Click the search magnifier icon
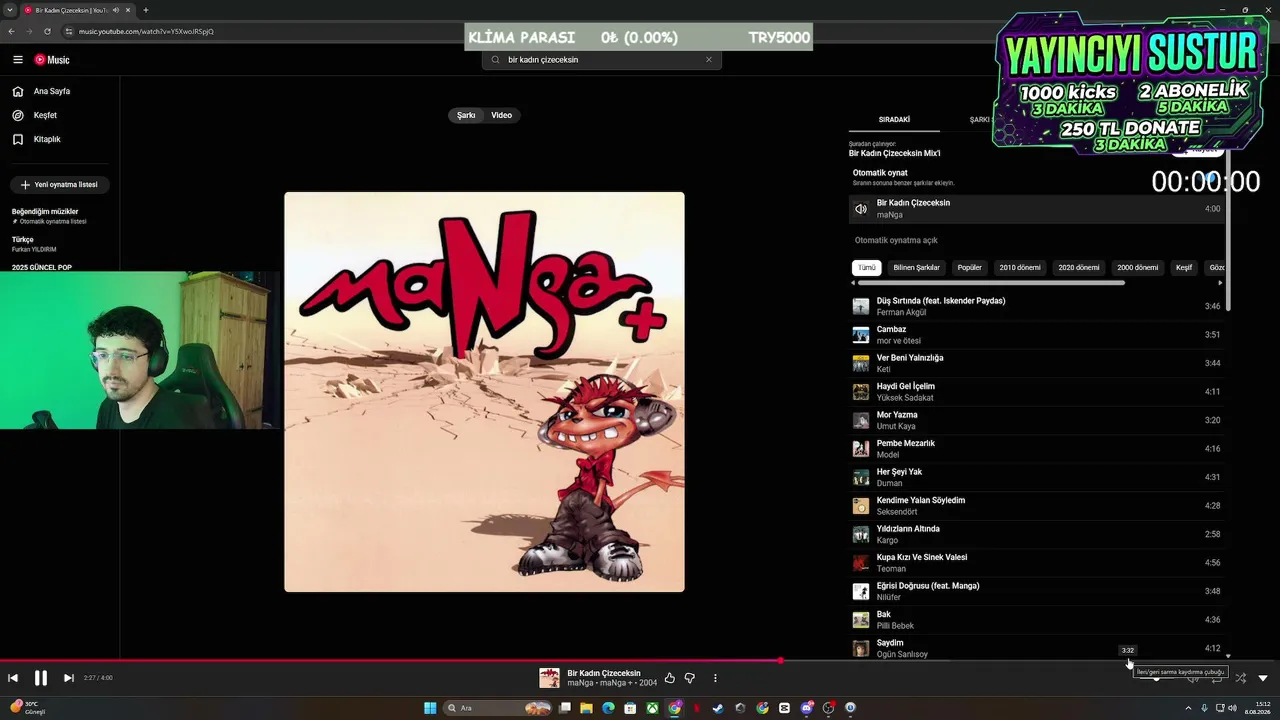1280x720 pixels. [495, 60]
